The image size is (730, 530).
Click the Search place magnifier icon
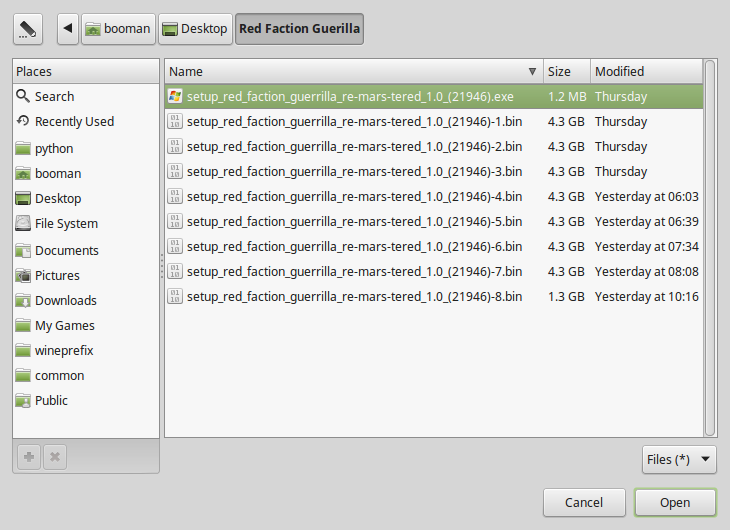[23, 96]
